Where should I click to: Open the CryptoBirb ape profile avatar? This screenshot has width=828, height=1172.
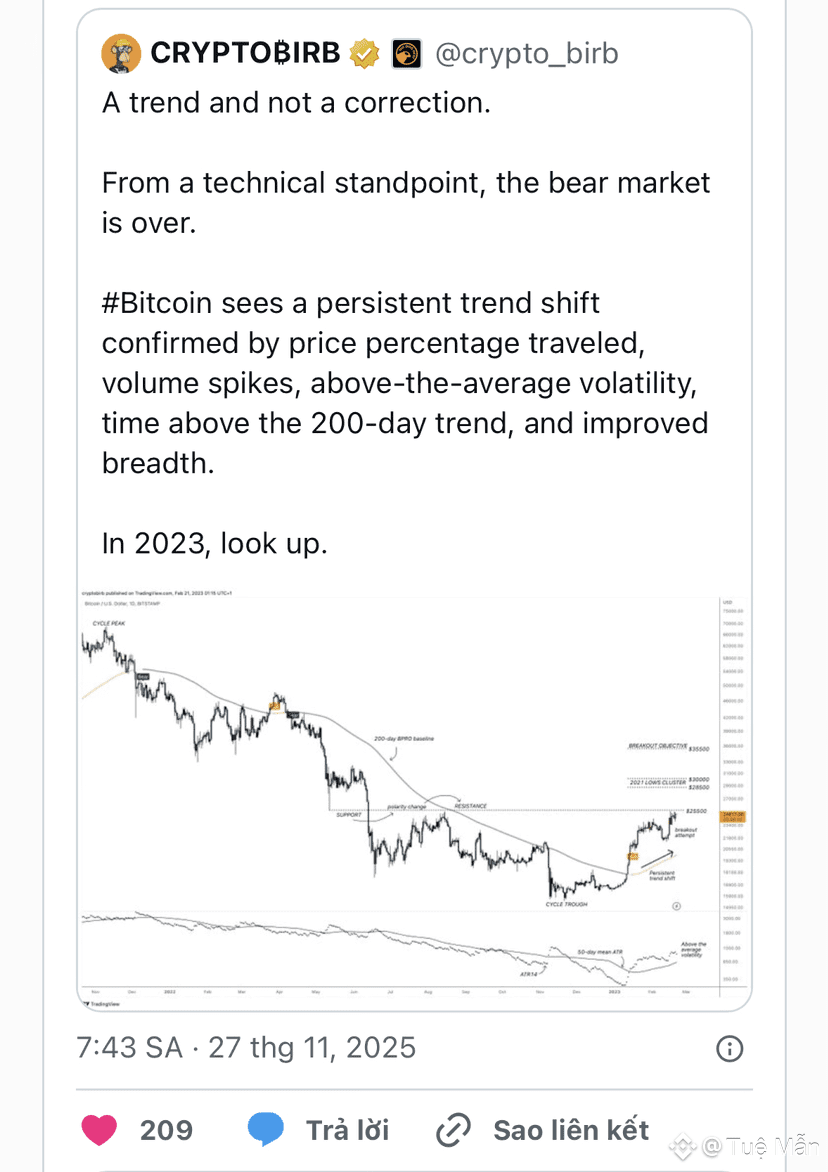[121, 53]
